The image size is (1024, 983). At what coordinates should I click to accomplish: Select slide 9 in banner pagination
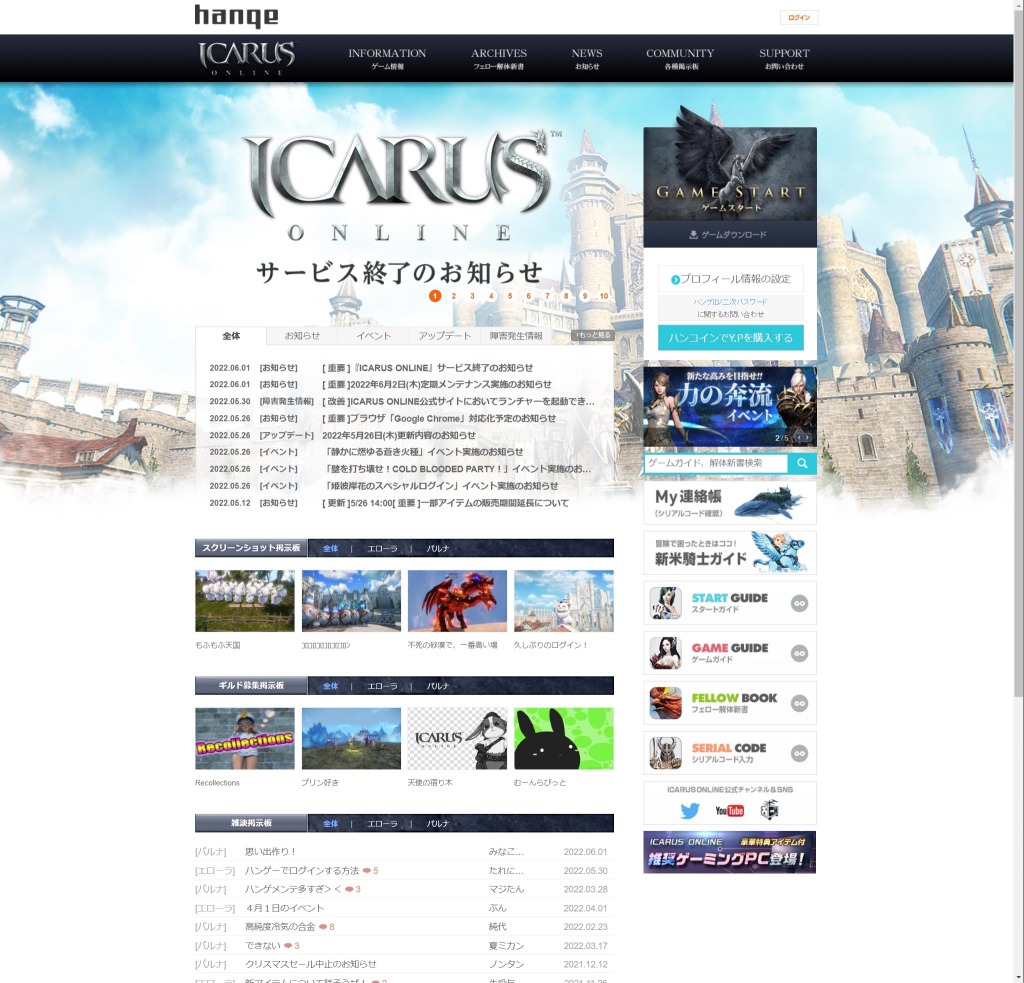[x=585, y=296]
